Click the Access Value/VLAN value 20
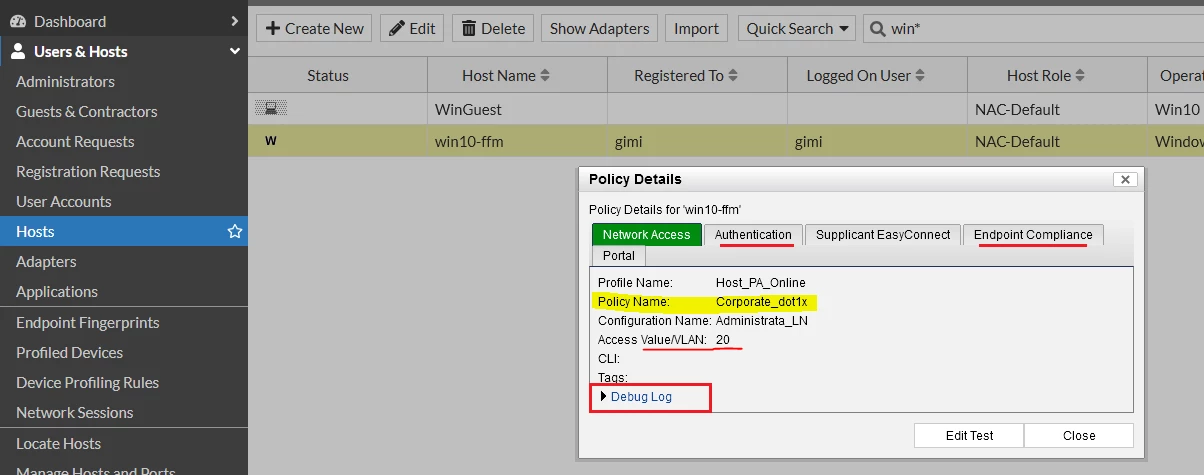This screenshot has width=1204, height=475. (723, 339)
